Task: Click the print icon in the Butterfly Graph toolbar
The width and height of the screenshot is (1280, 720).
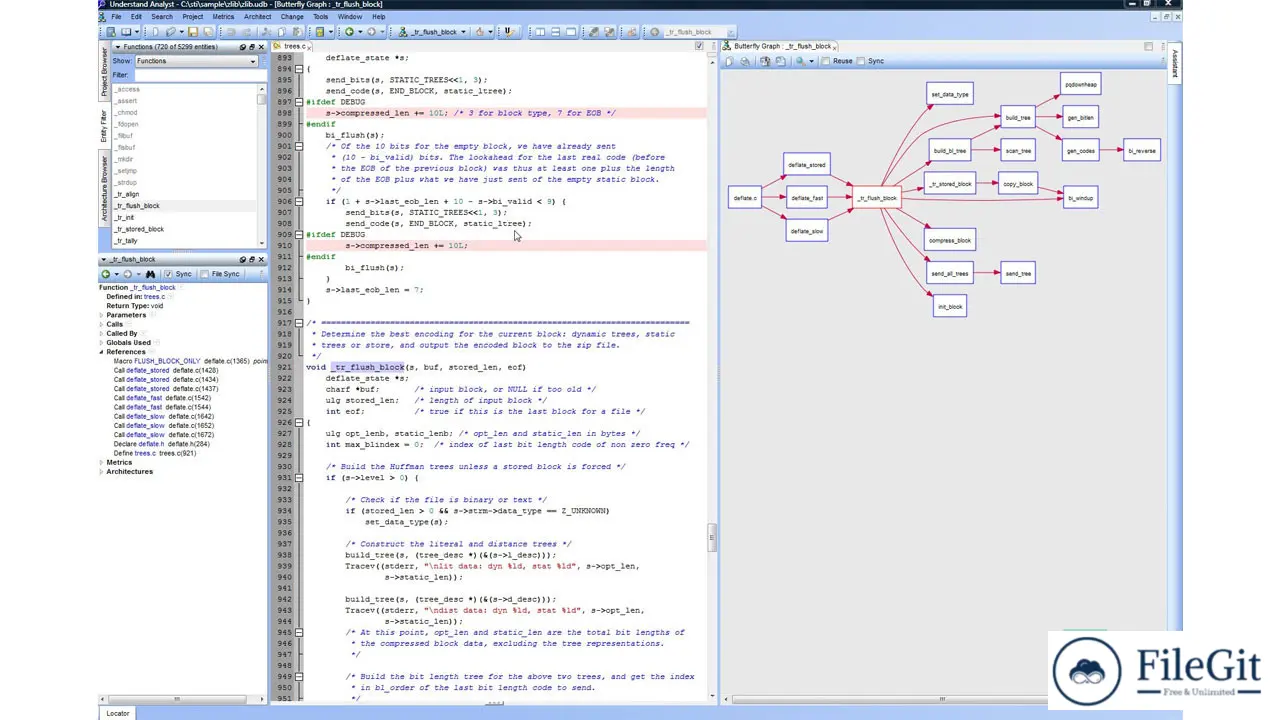Action: coord(745,61)
